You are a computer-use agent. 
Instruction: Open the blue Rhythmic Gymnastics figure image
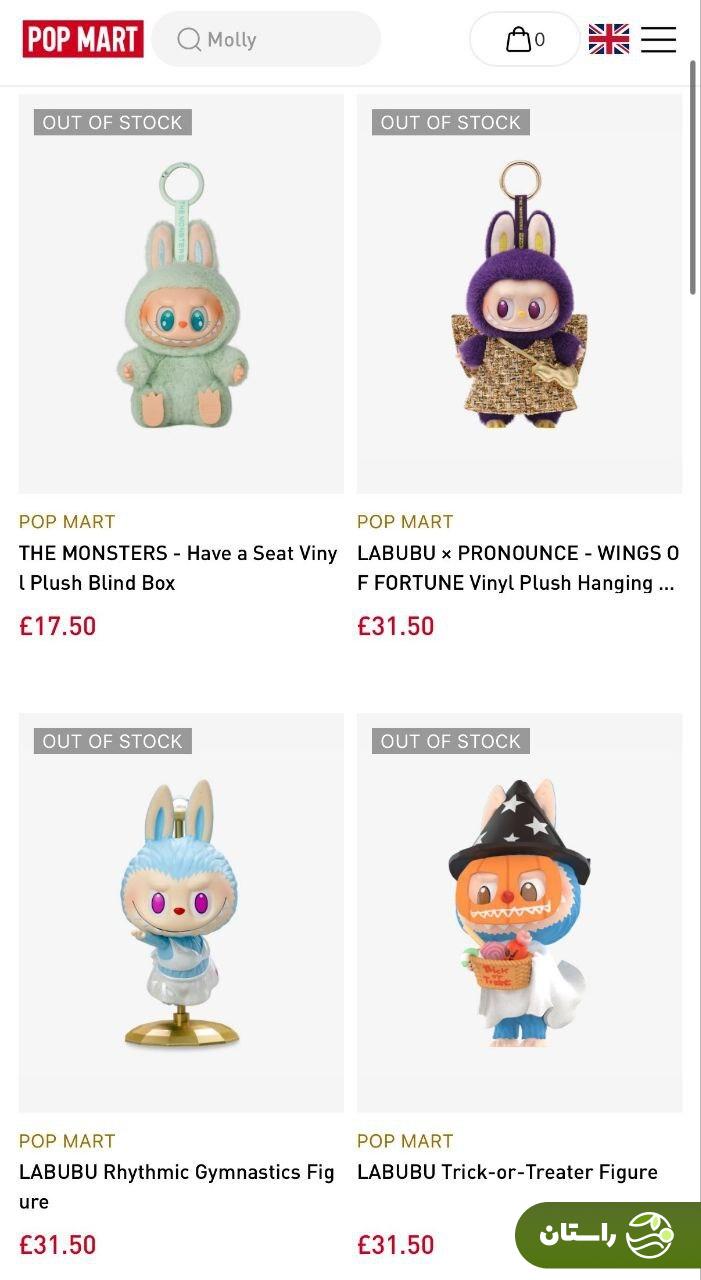tap(181, 912)
